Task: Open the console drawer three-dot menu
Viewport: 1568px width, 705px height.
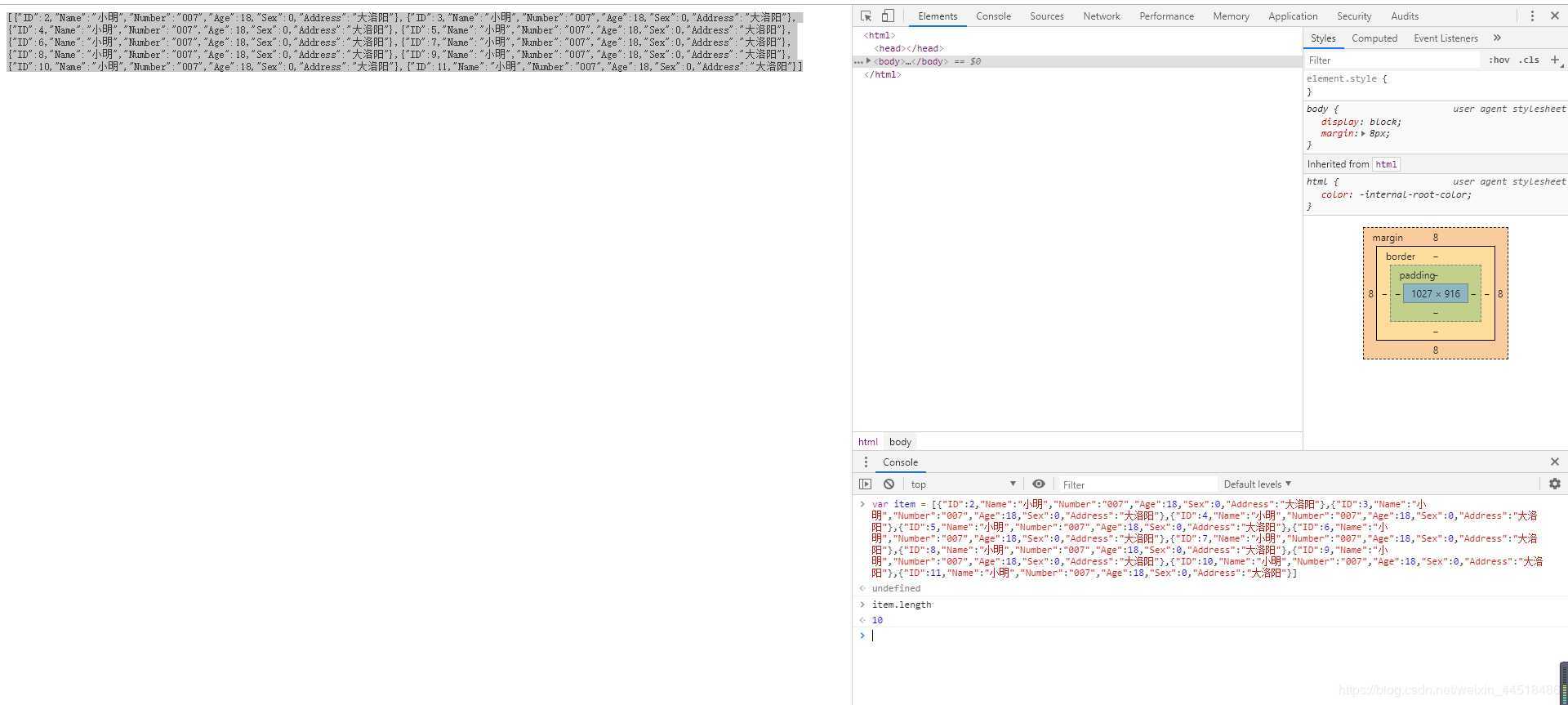Action: 866,462
